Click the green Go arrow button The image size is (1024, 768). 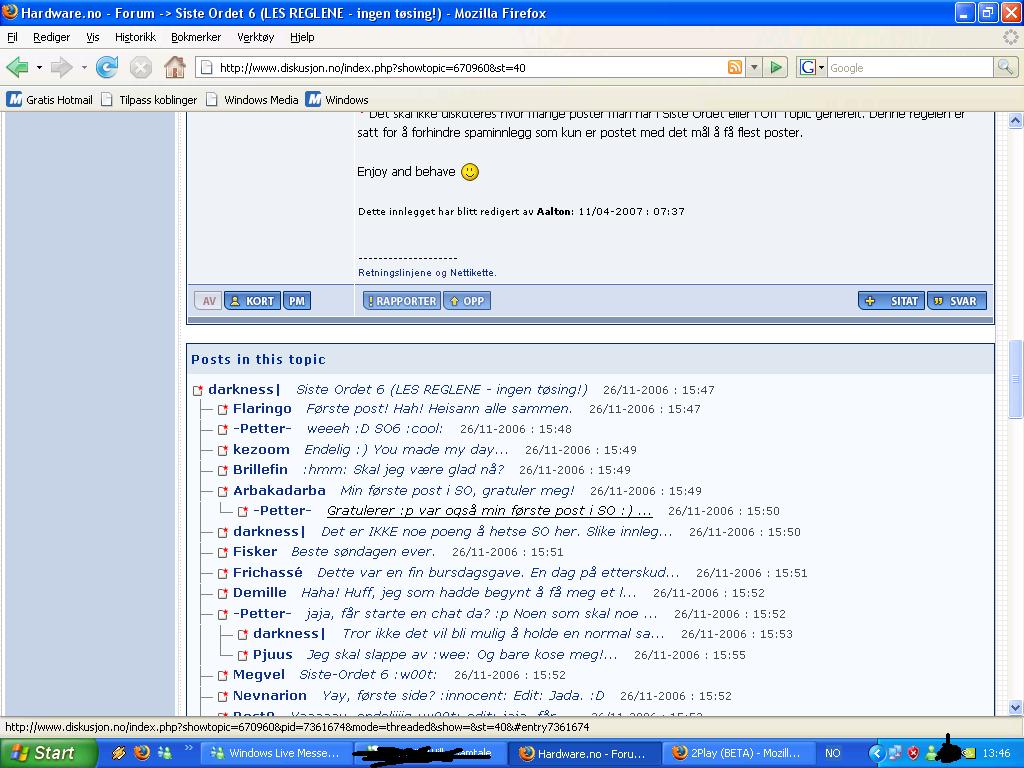[x=775, y=67]
